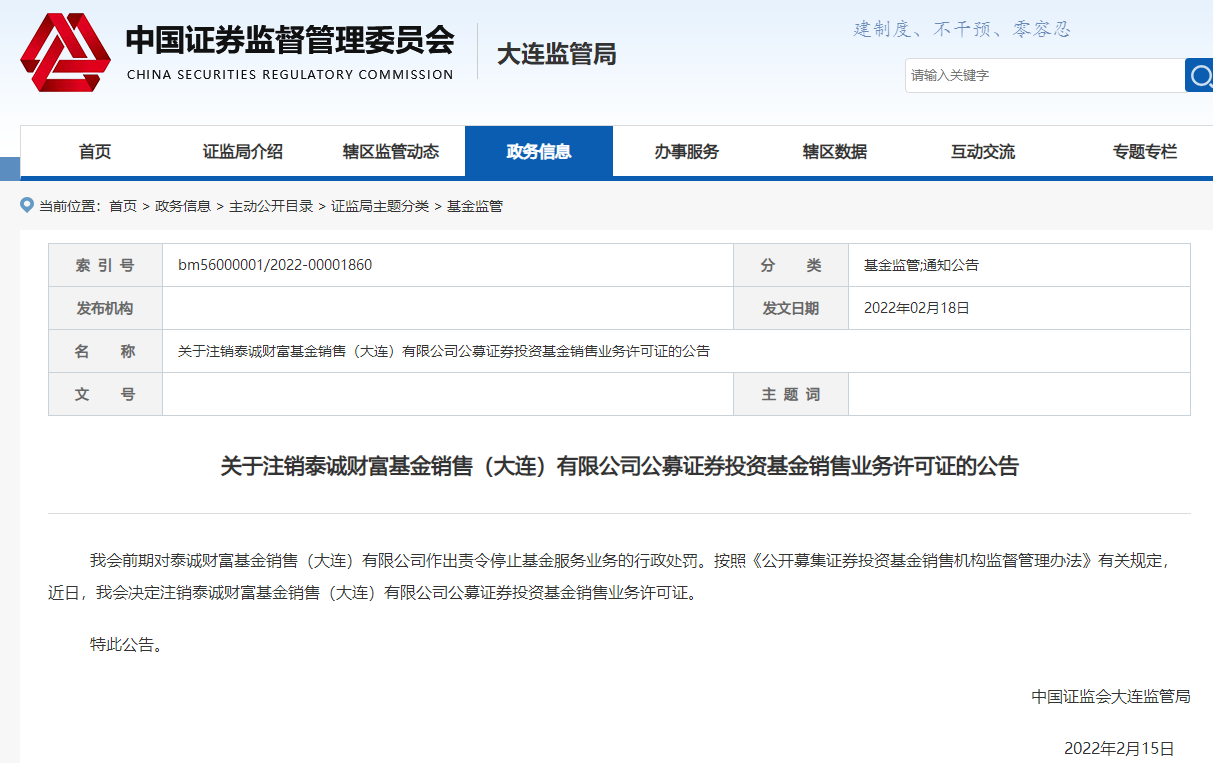The height and width of the screenshot is (763, 1213).
Task: Select the 辖区监管动态 menu item
Action: pyautogui.click(x=391, y=152)
